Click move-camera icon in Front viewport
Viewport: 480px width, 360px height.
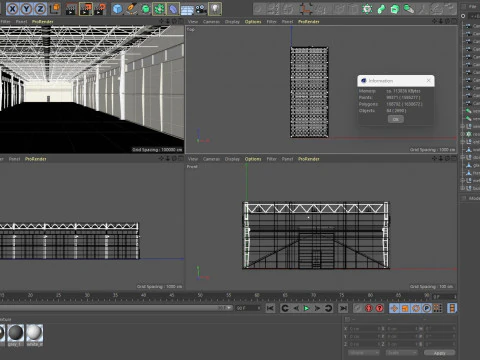[435, 159]
